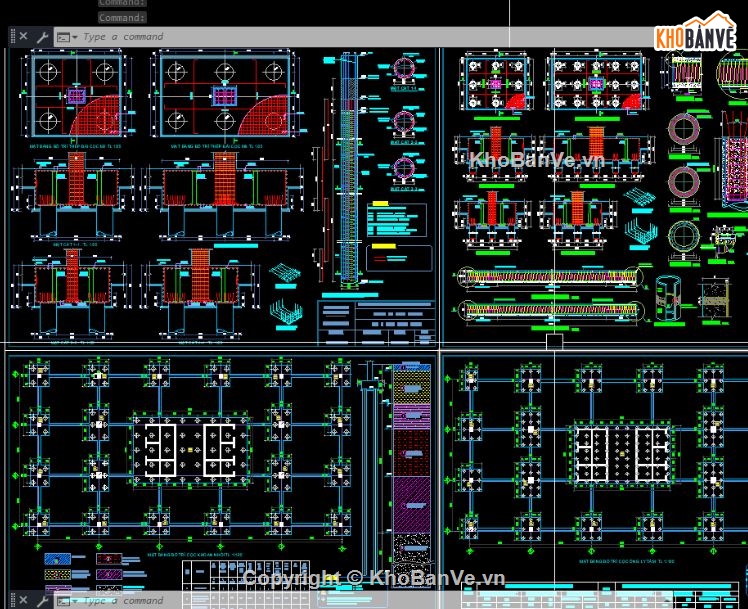Select the red hatch legend swatch

109,558
